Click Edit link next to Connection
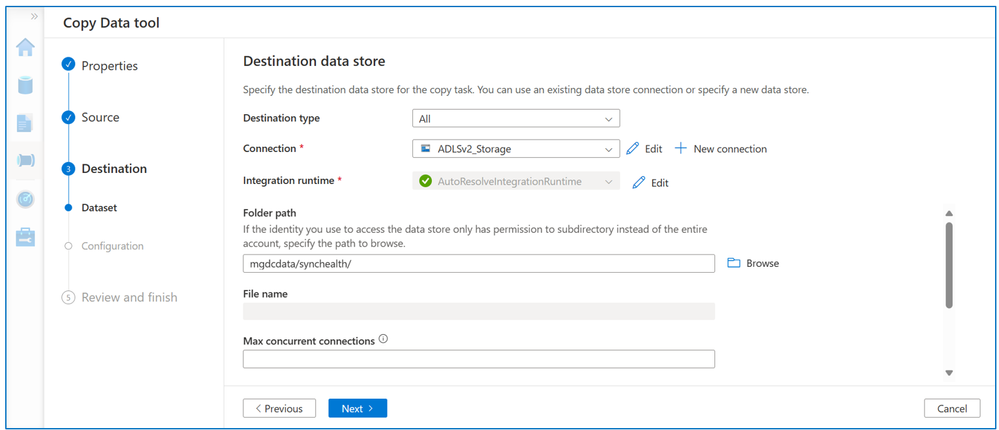This screenshot has height=430, width=999. point(654,148)
